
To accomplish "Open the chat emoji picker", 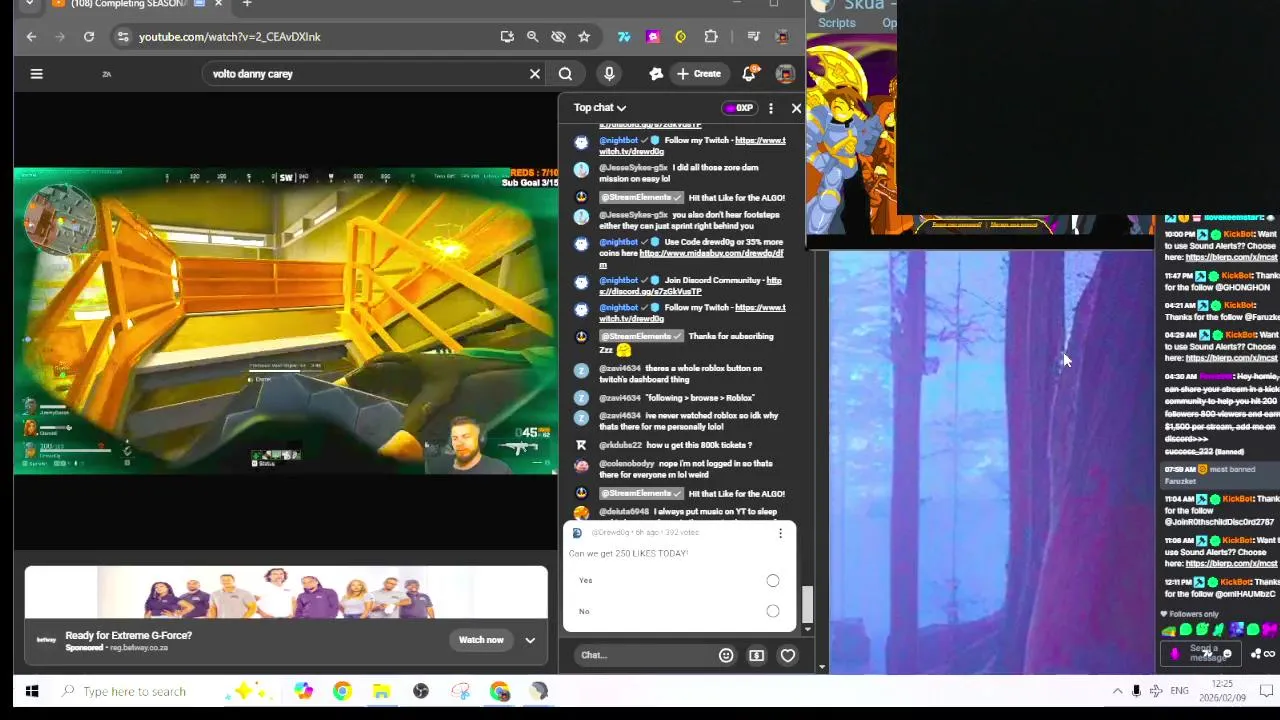I will [726, 656].
